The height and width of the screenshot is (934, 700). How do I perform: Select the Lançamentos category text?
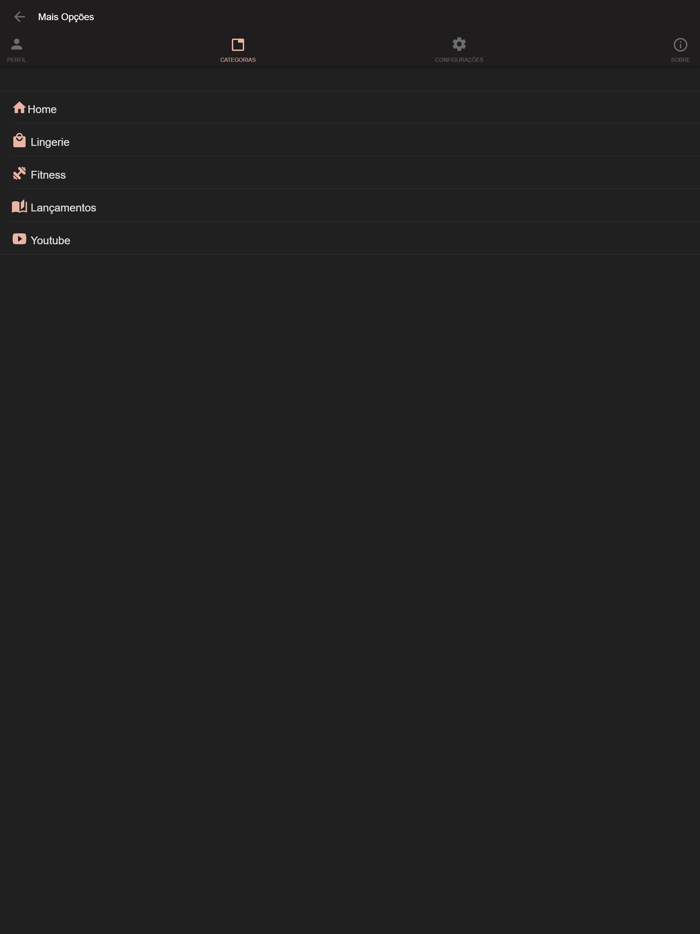[x=63, y=208]
